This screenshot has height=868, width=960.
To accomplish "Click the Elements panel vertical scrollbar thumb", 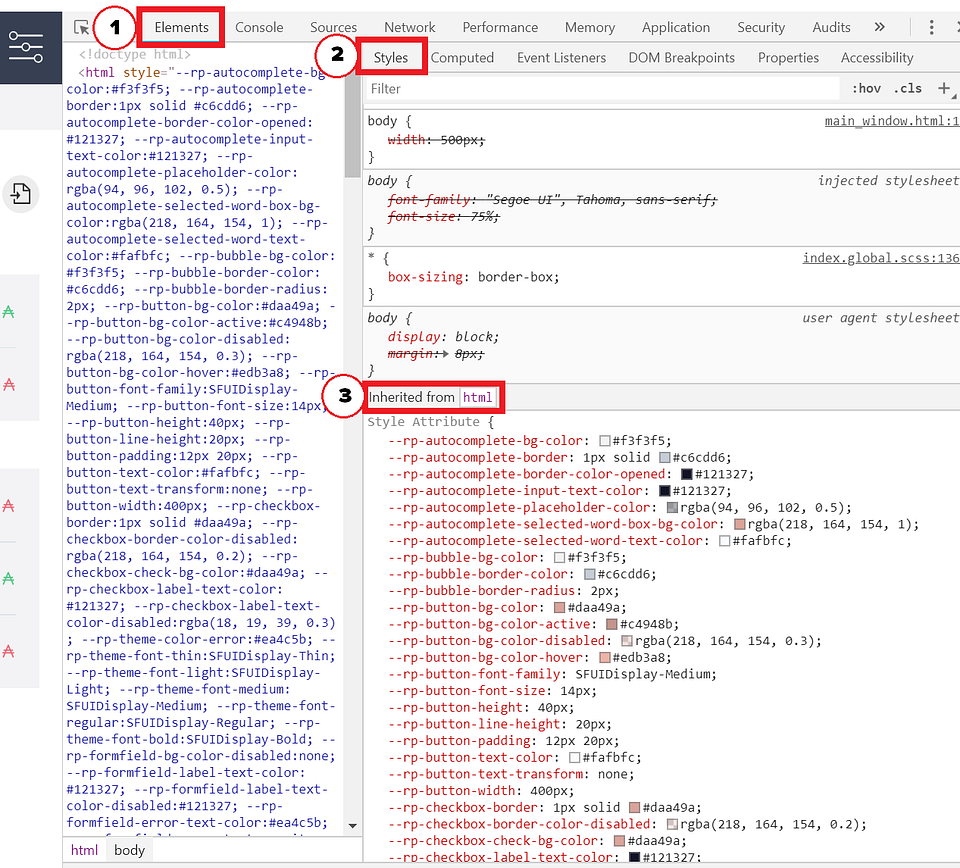I will pyautogui.click(x=353, y=124).
